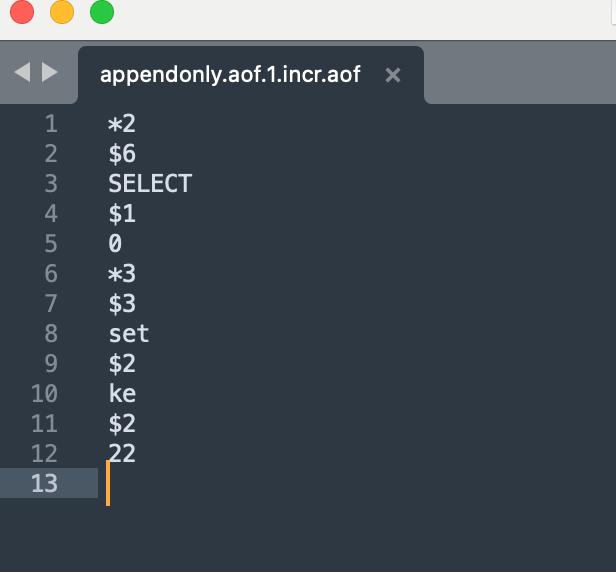
Task: Click the back navigation arrow in tab bar
Action: click(x=22, y=72)
